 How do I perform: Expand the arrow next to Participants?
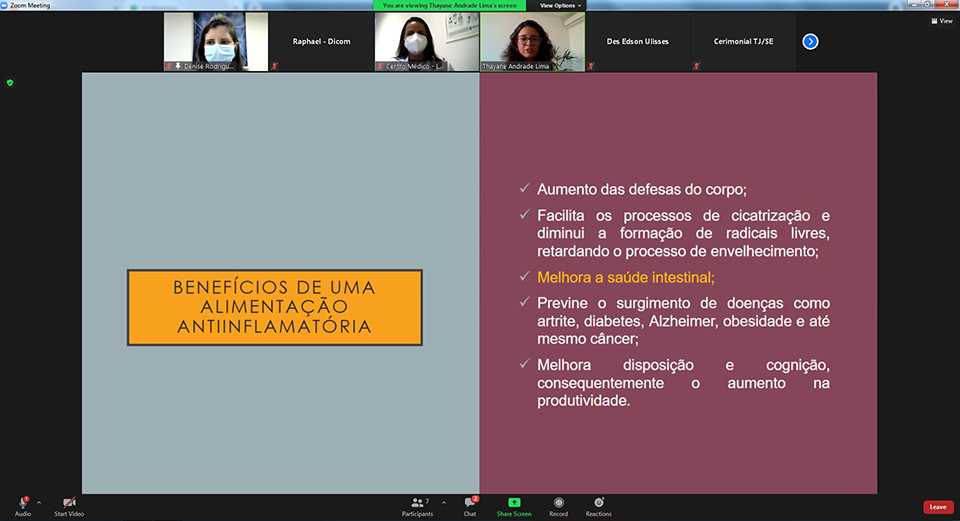click(x=444, y=502)
